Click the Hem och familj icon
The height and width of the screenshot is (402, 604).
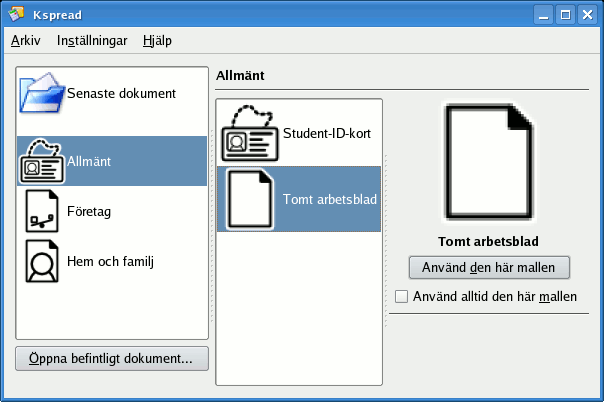click(42, 262)
